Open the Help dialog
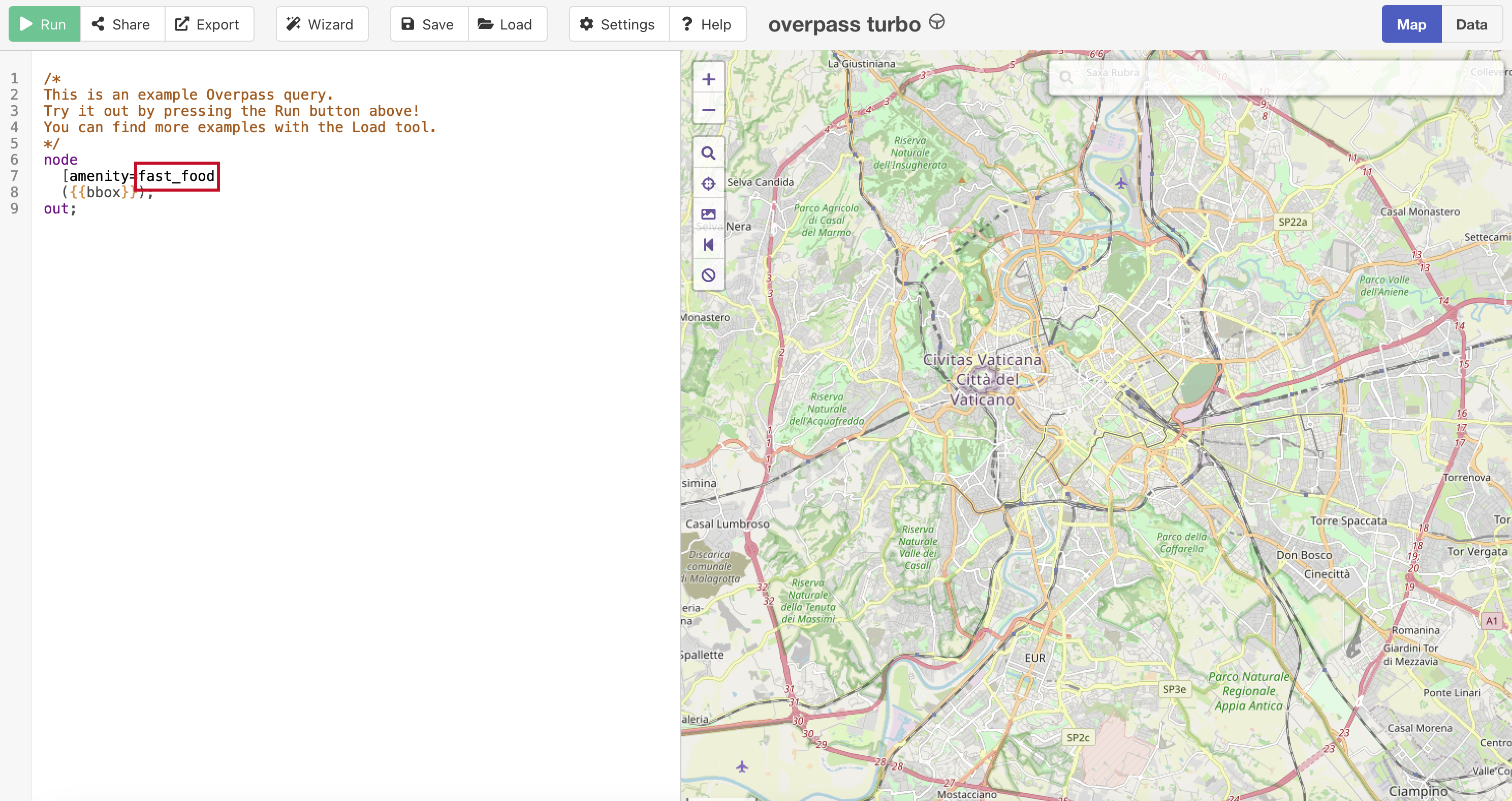The width and height of the screenshot is (1512, 801). [x=707, y=24]
